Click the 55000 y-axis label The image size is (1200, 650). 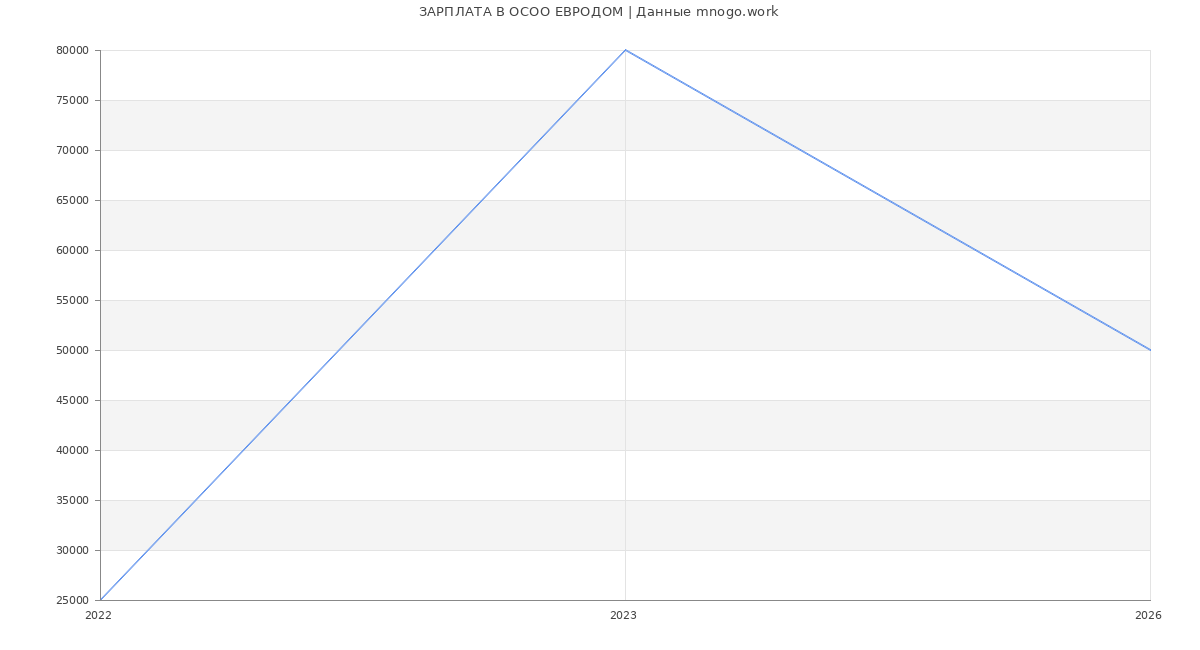[x=72, y=301]
